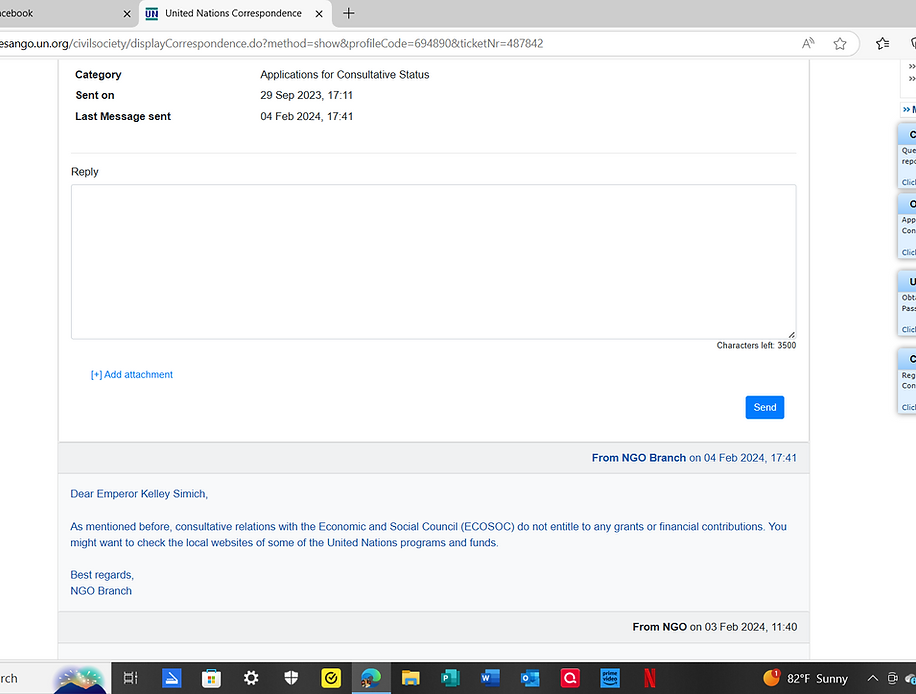Open the Favorites list icon
Screen dimensions: 916x694
[x=883, y=43]
